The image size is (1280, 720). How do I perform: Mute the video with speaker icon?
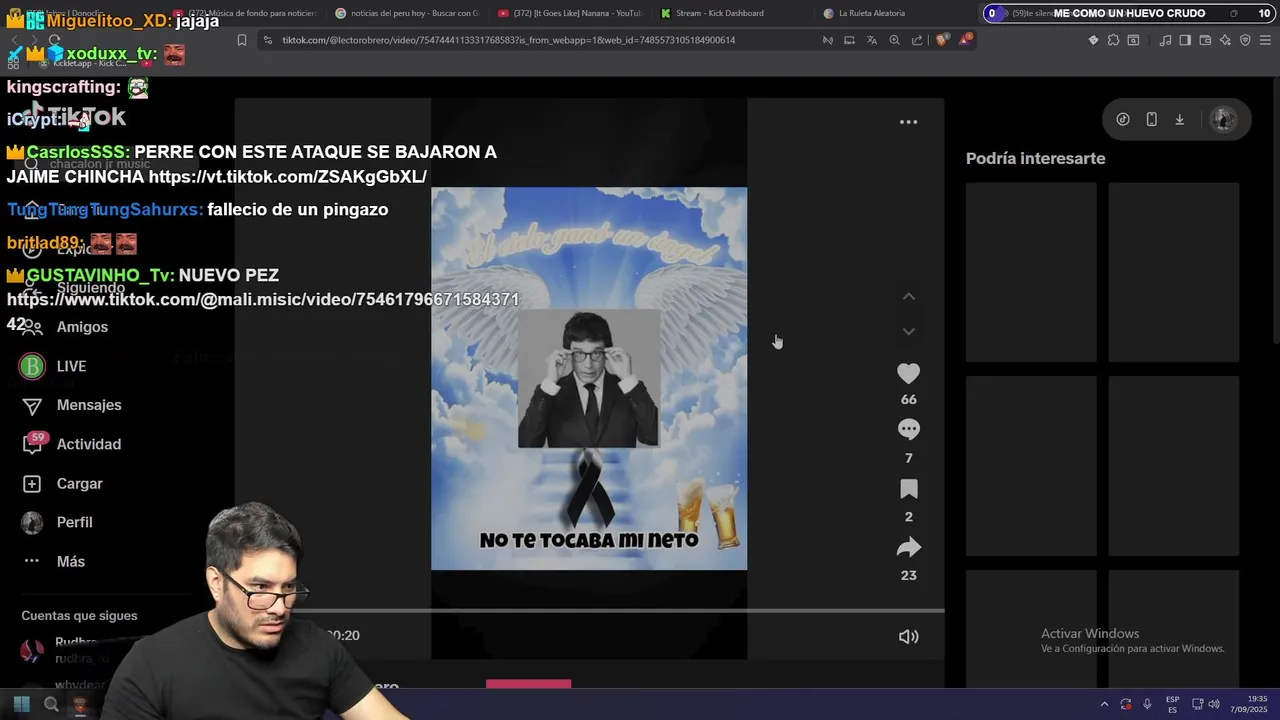pos(908,636)
